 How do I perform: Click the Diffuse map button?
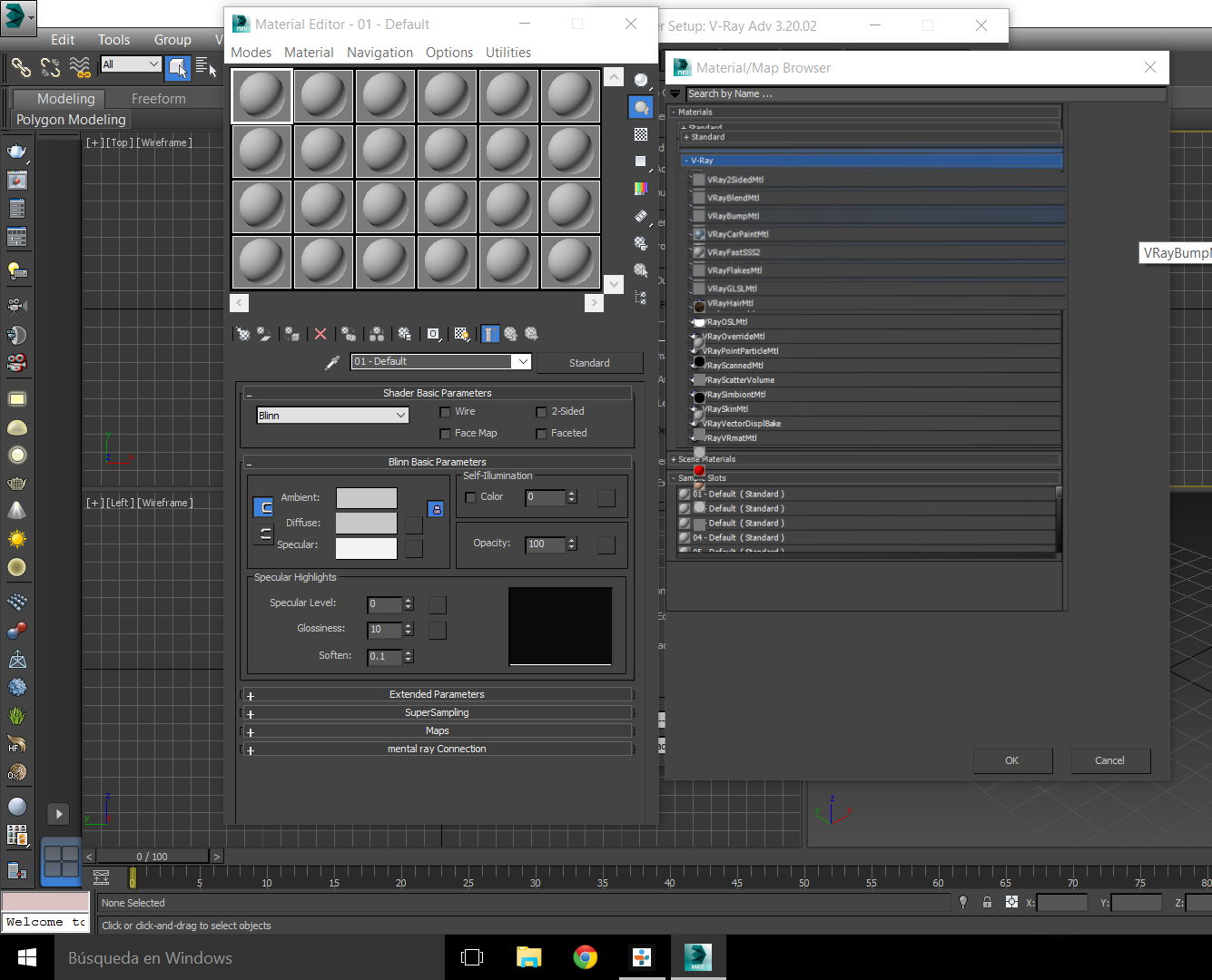click(414, 525)
